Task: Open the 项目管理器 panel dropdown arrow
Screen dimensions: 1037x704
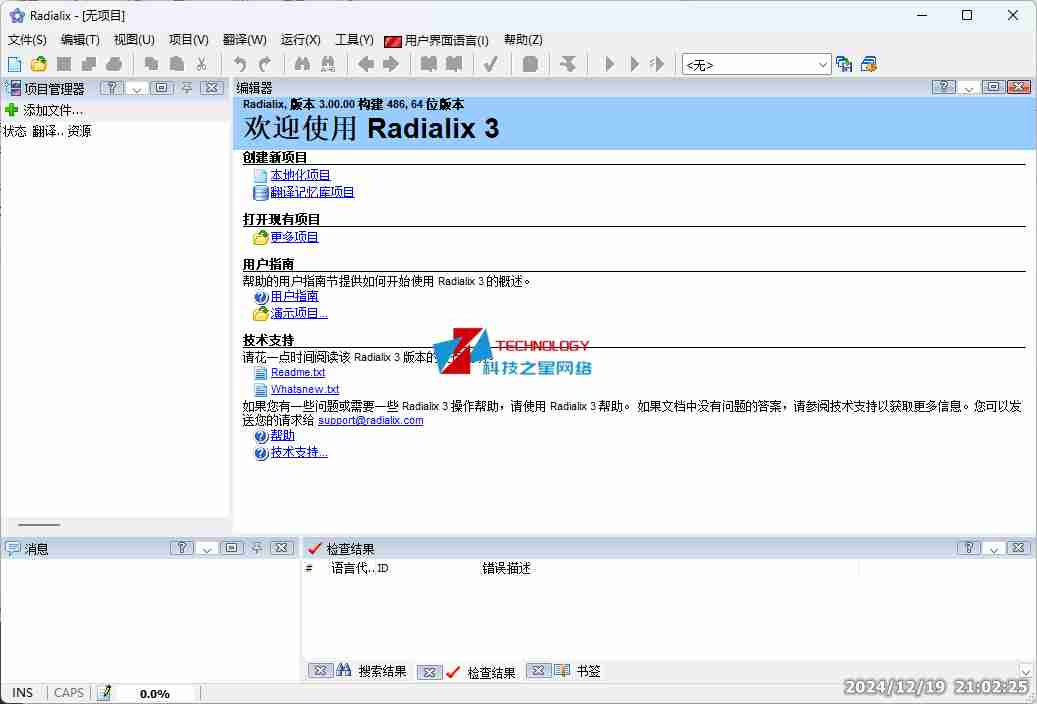Action: click(x=136, y=87)
